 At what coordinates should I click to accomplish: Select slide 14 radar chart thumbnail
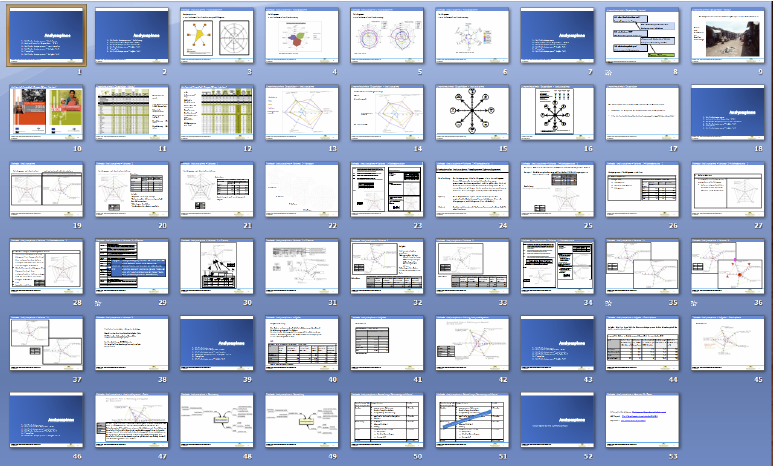387,113
